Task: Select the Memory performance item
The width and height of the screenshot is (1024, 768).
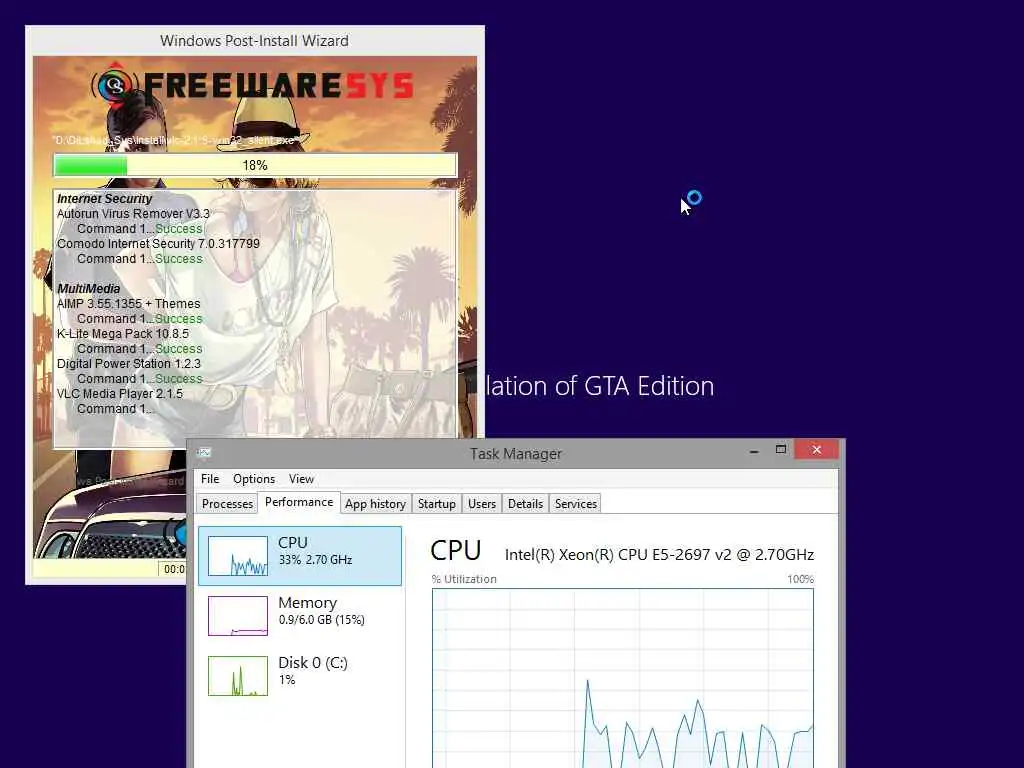Action: click(x=300, y=615)
